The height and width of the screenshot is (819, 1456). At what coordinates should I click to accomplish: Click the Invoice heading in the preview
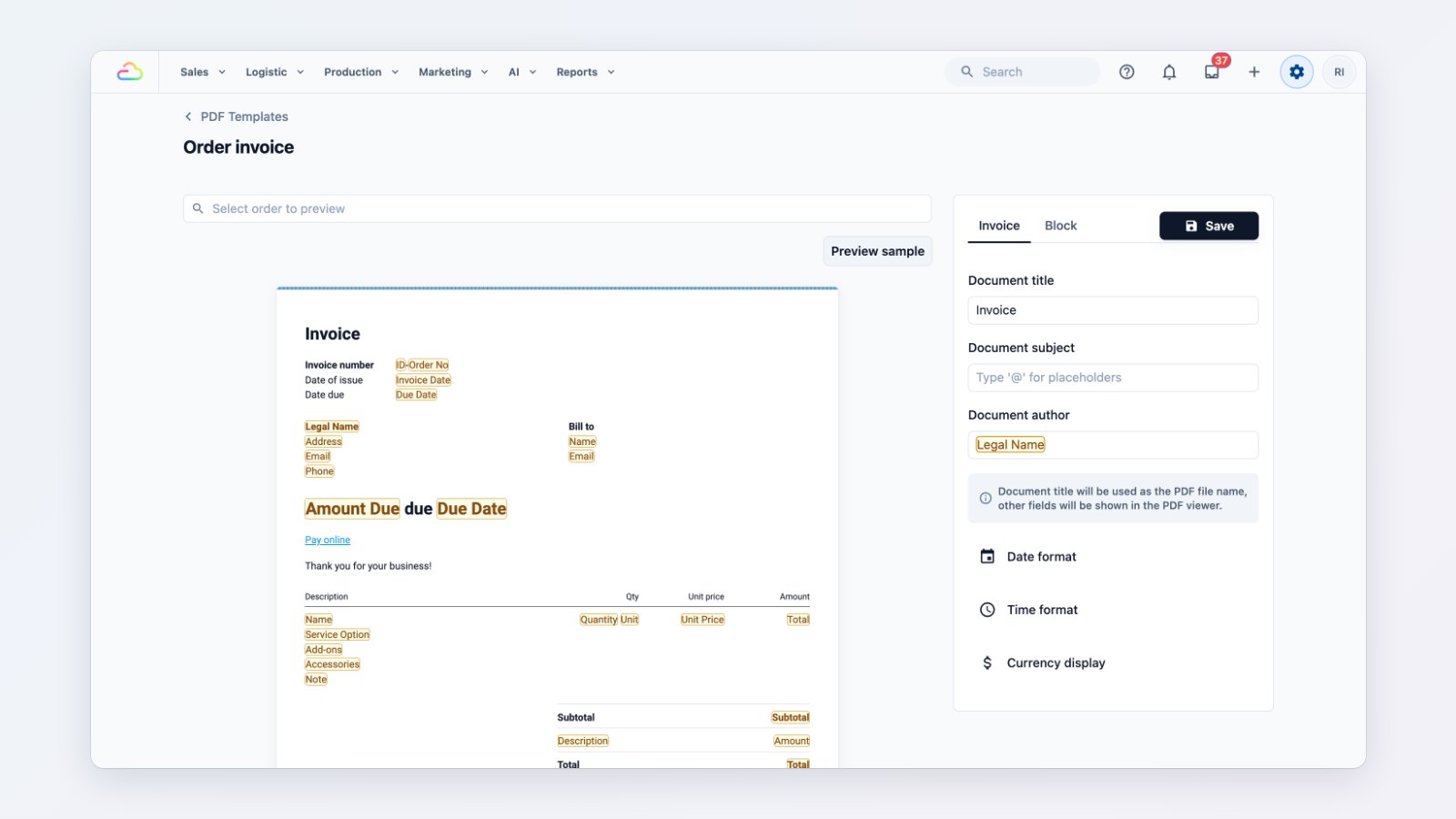coord(332,334)
